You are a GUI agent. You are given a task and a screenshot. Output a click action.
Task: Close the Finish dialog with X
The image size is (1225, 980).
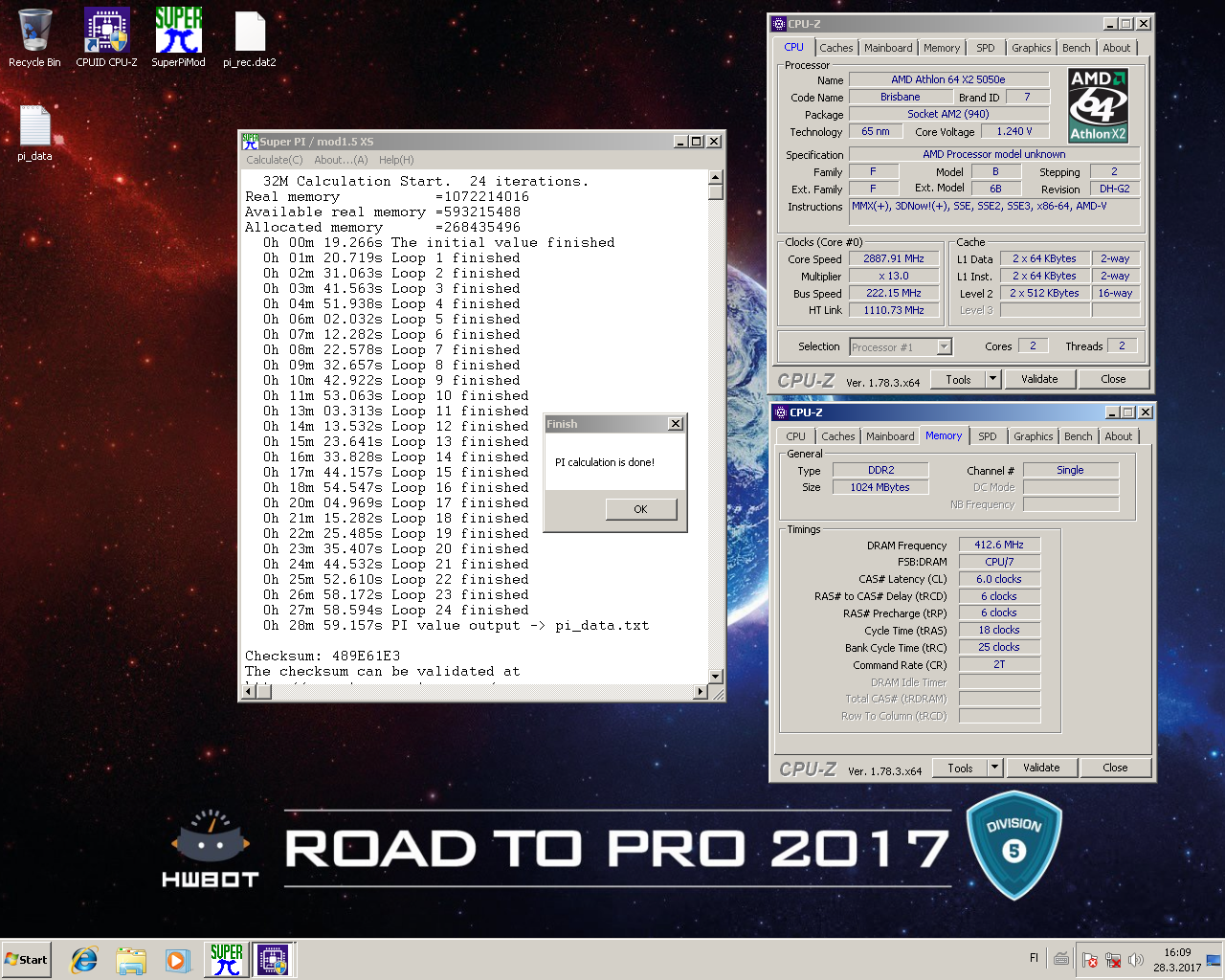click(x=676, y=424)
